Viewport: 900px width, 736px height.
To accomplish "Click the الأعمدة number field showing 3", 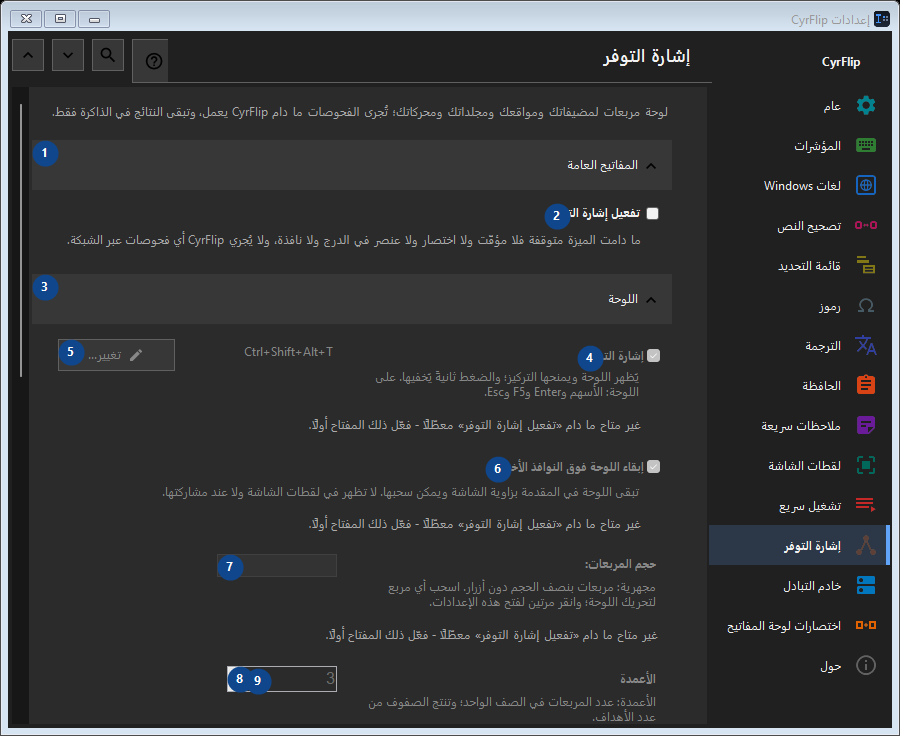I will pyautogui.click(x=282, y=679).
